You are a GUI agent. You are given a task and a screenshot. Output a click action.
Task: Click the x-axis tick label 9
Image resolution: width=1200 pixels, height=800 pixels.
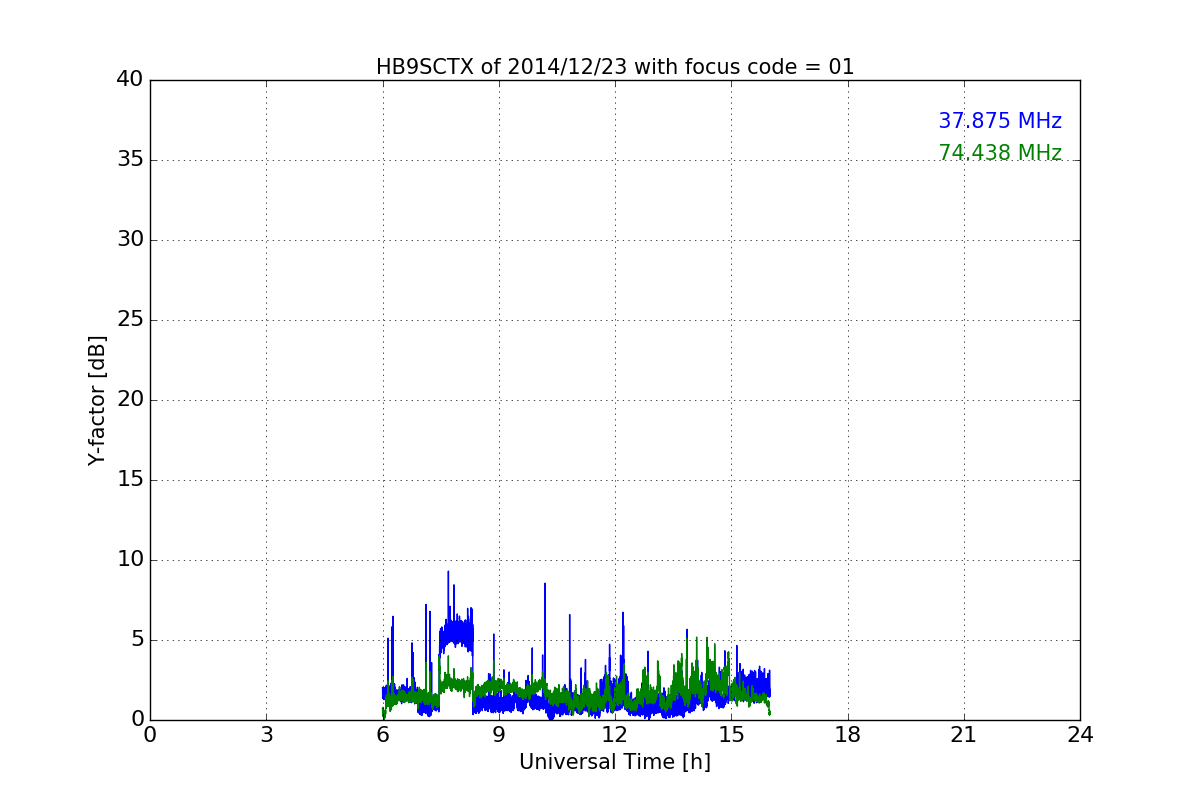coord(499,735)
